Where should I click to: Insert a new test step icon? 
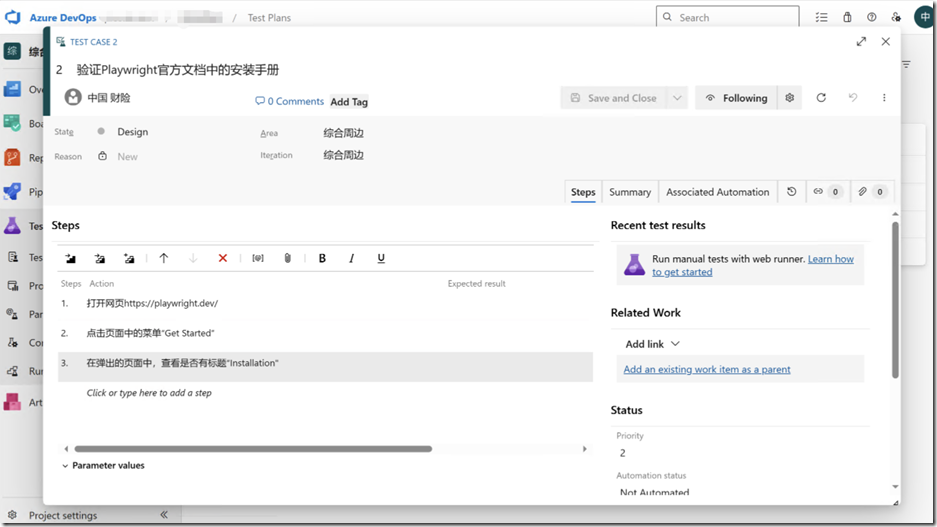pos(71,258)
